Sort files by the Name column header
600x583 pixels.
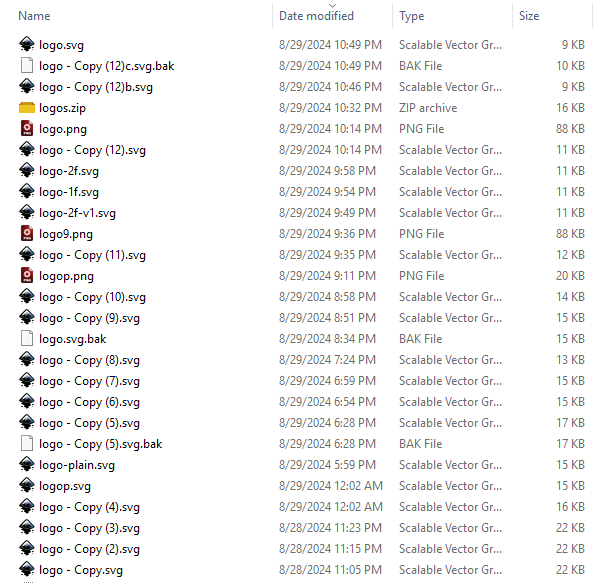click(x=34, y=16)
